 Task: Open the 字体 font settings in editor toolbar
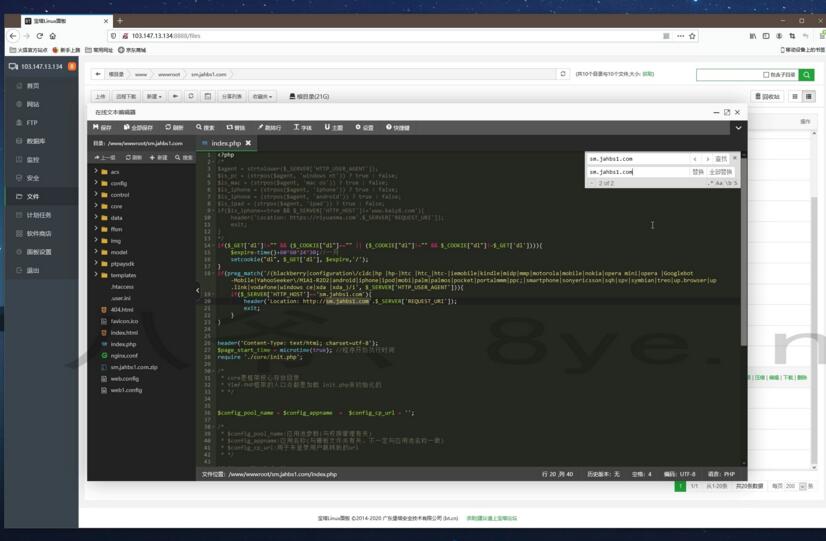[303, 128]
